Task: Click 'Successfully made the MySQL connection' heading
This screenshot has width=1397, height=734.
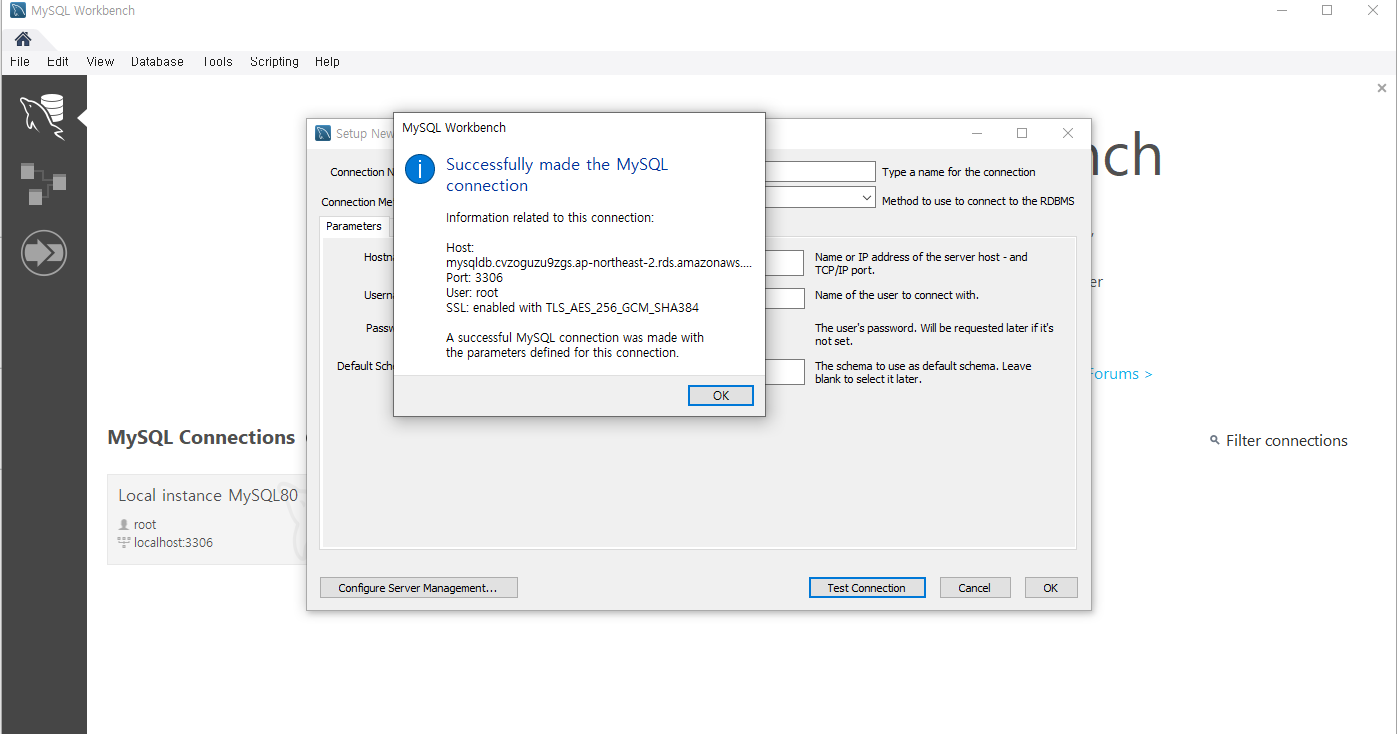Action: pyautogui.click(x=557, y=175)
